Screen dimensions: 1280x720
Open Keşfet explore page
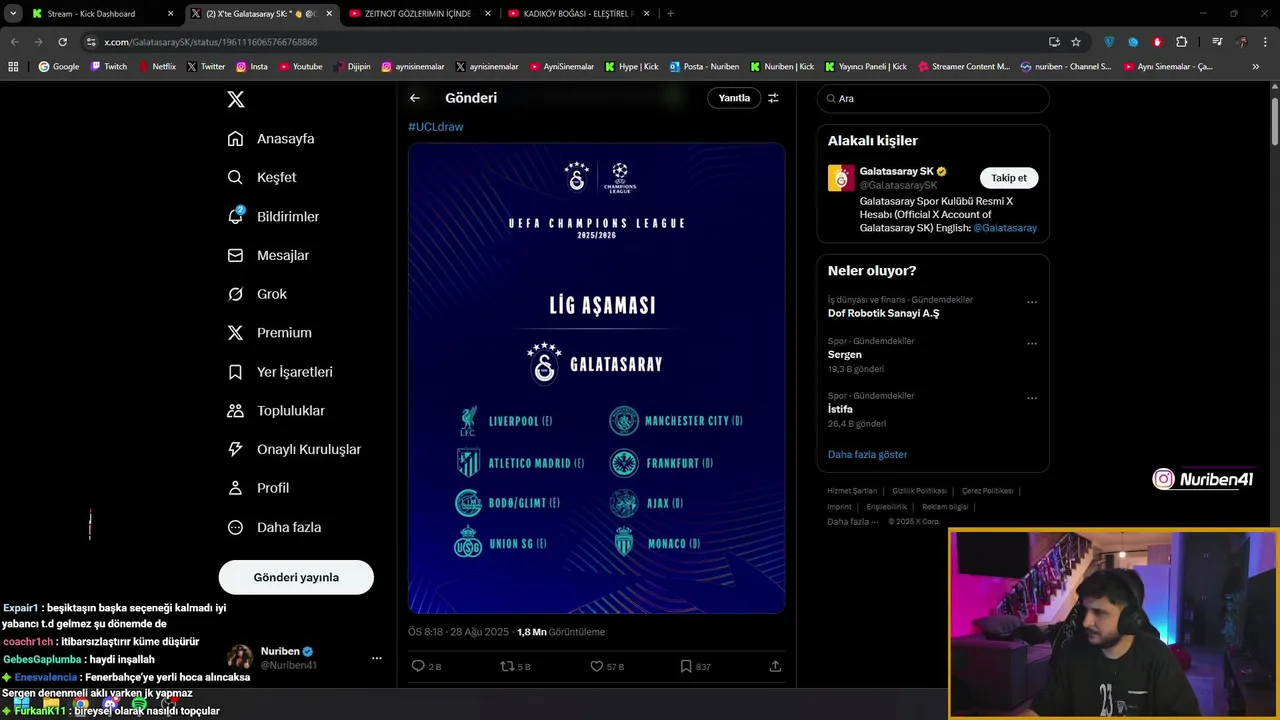[262, 177]
